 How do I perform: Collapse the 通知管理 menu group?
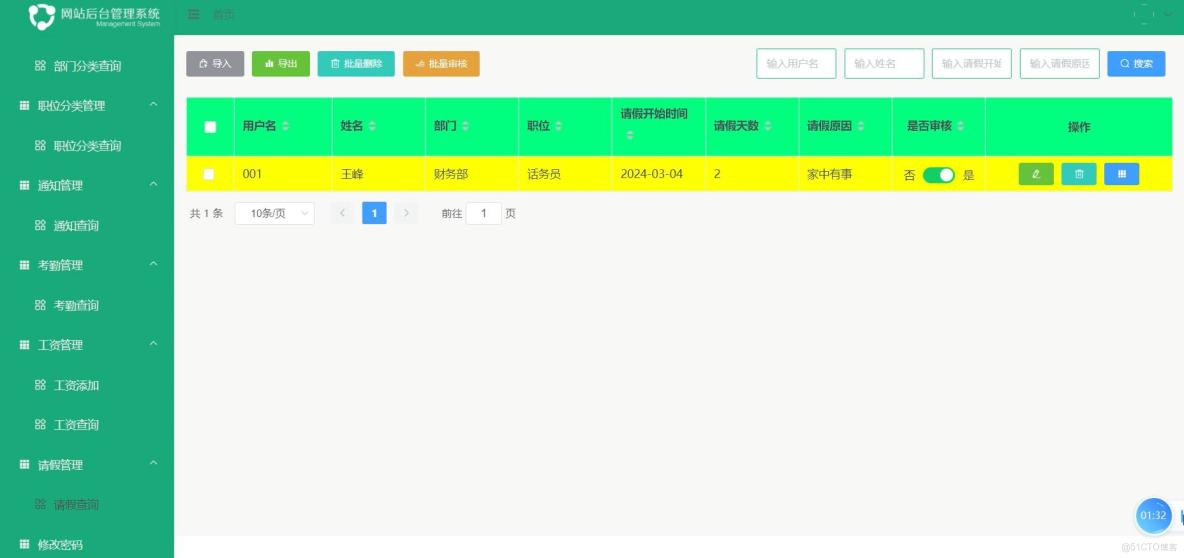coord(153,185)
